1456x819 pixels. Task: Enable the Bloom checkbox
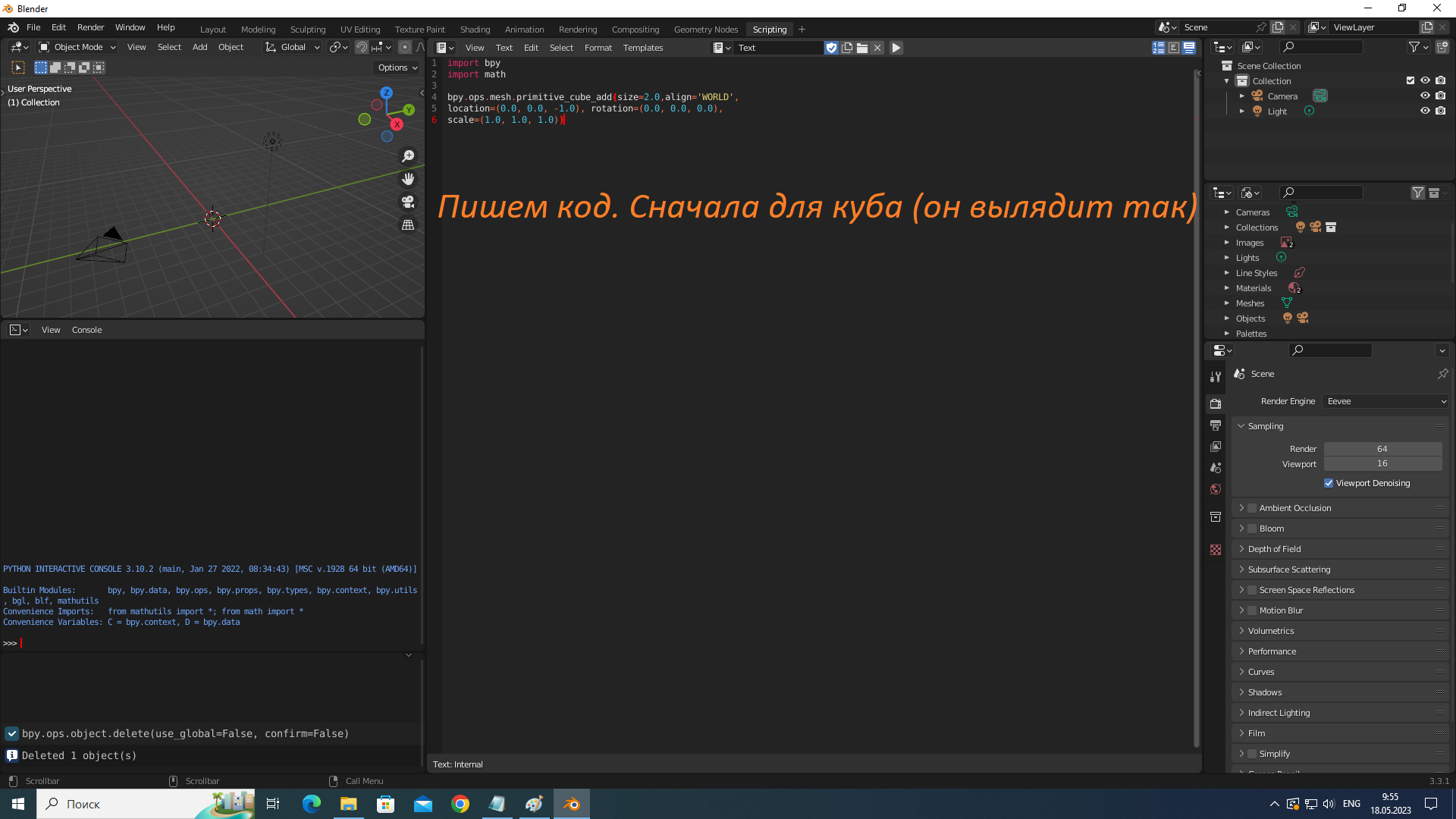tap(1252, 529)
